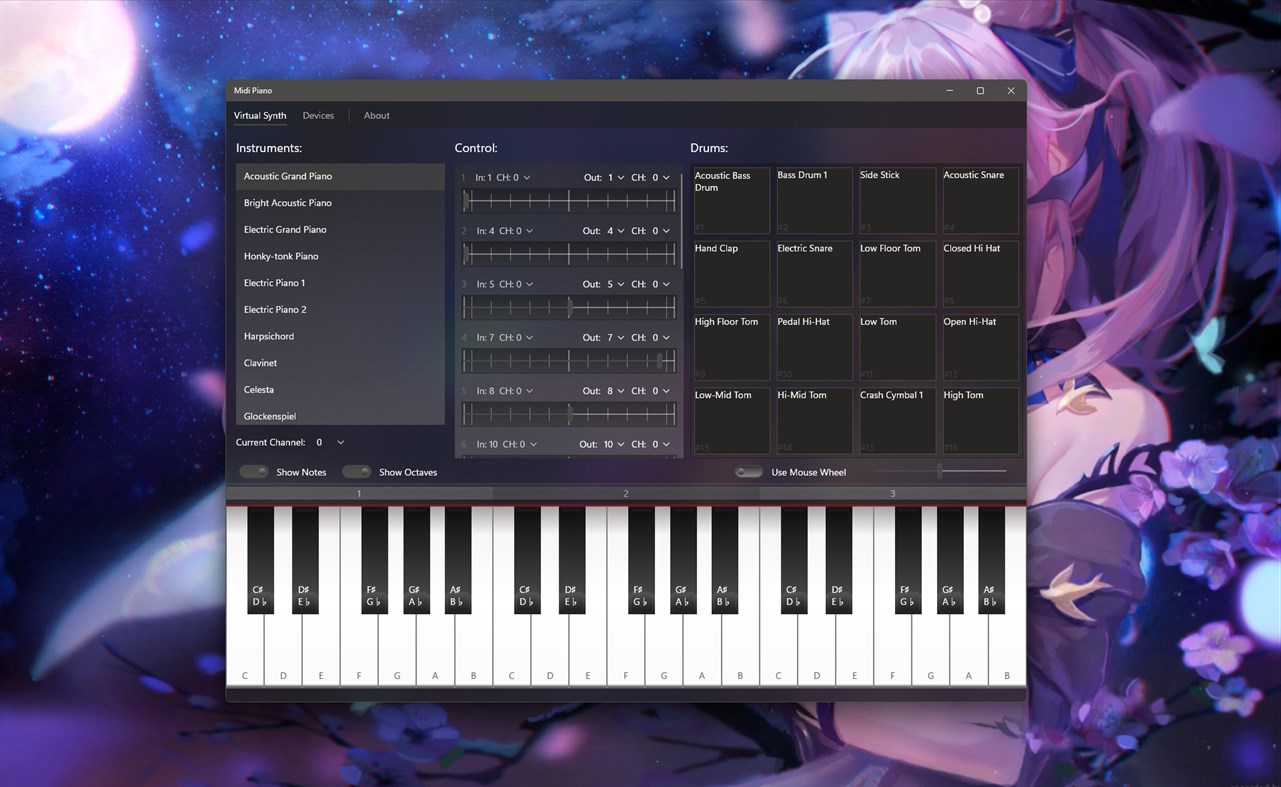1281x787 pixels.
Task: Switch to the Devices tab
Action: click(x=318, y=116)
